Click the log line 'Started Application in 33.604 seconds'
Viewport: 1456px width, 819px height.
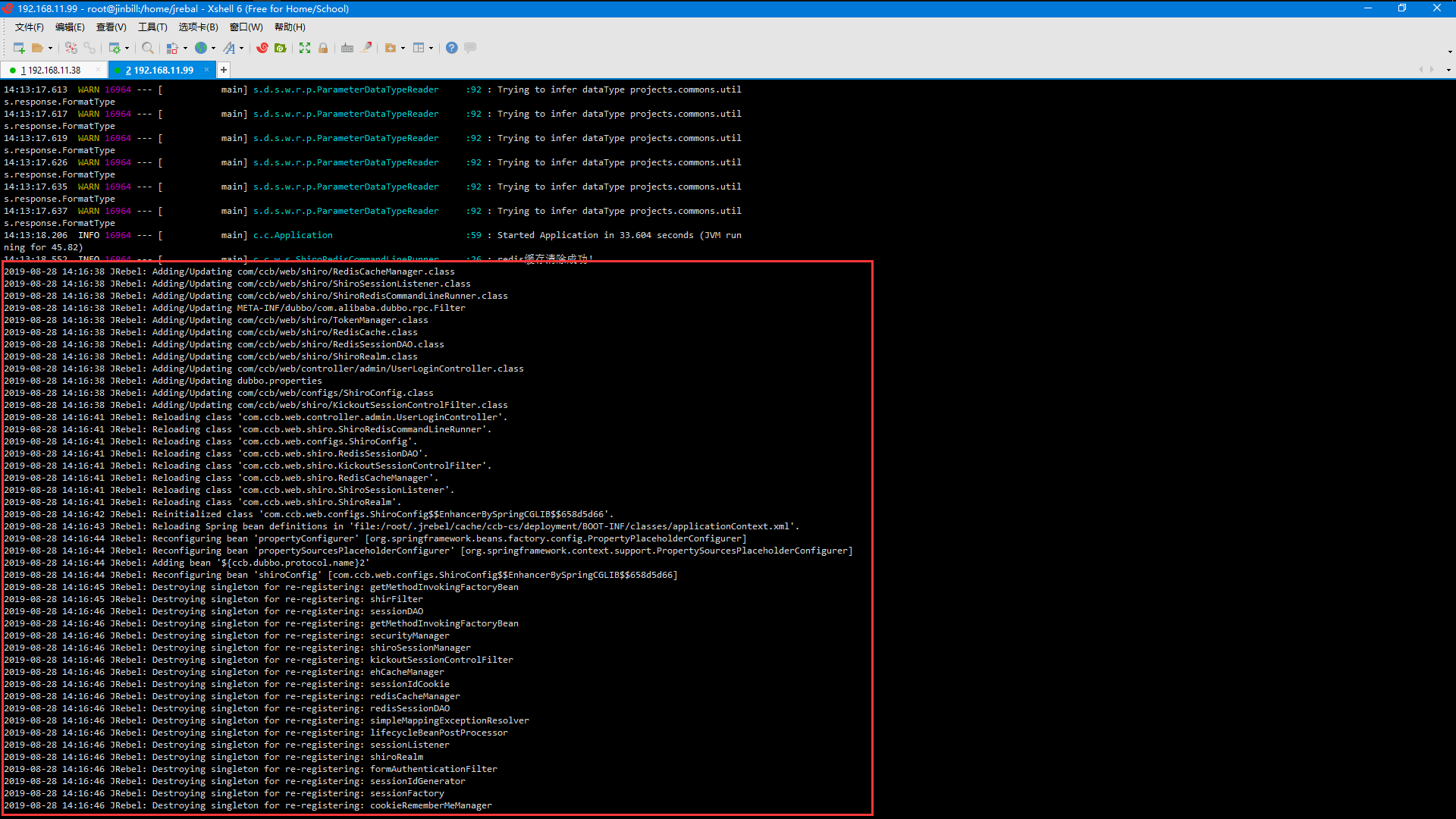click(x=595, y=235)
